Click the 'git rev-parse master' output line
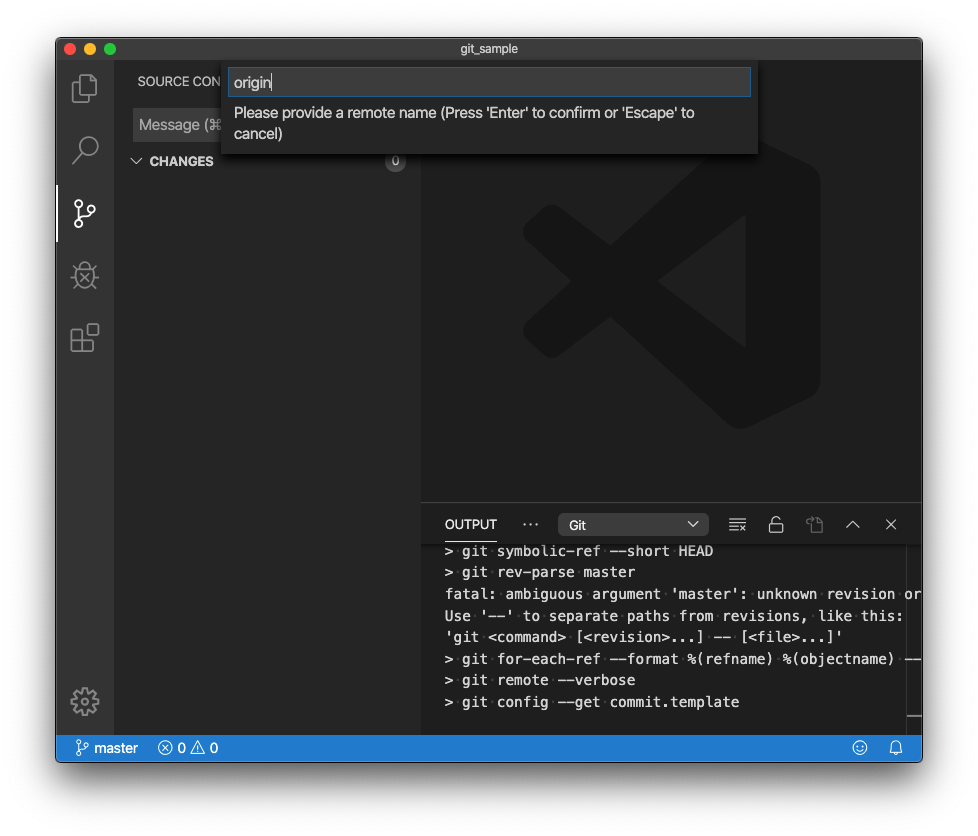 (540, 572)
